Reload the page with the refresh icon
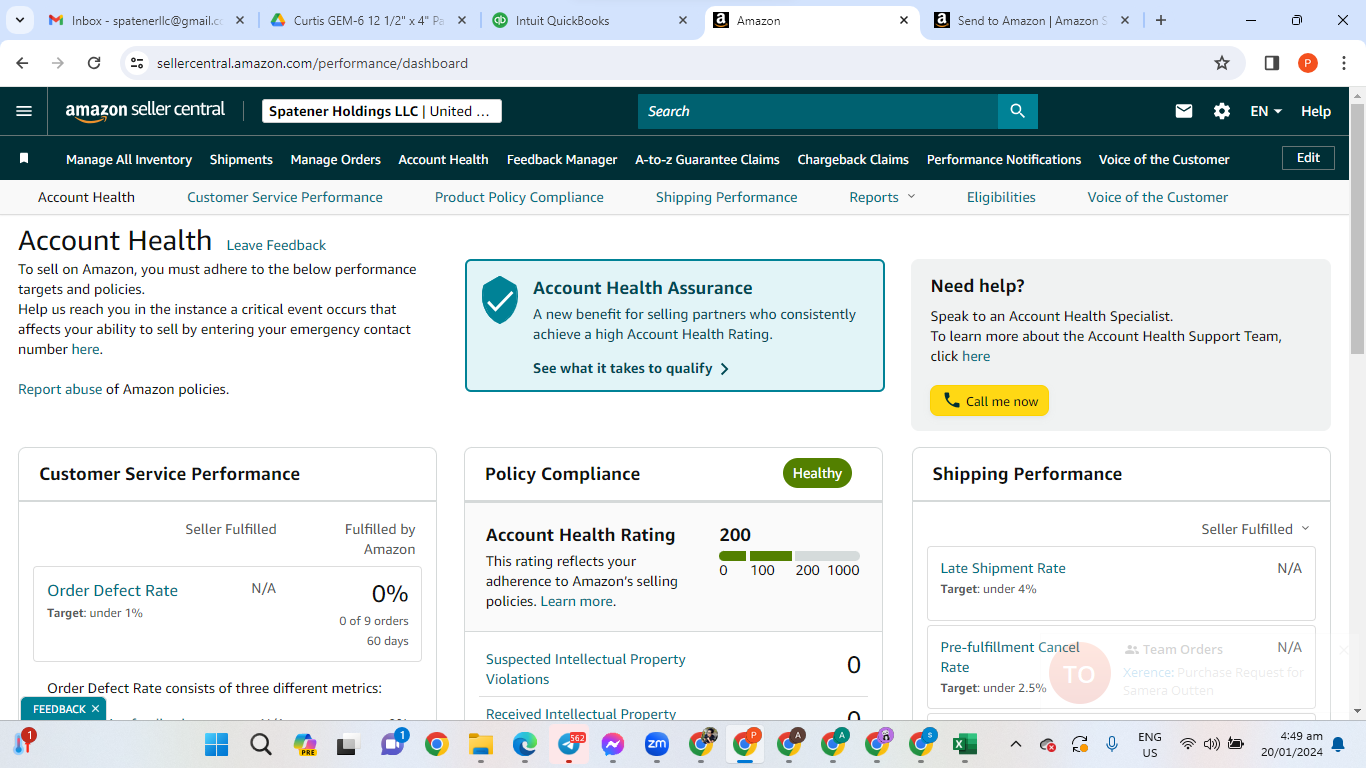The image size is (1366, 768). [94, 63]
